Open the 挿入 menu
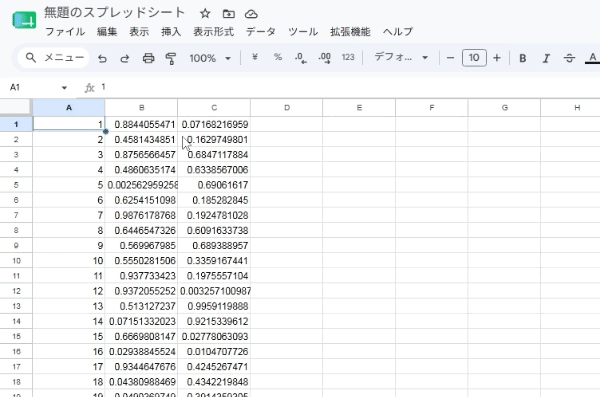600x397 pixels. pos(171,31)
